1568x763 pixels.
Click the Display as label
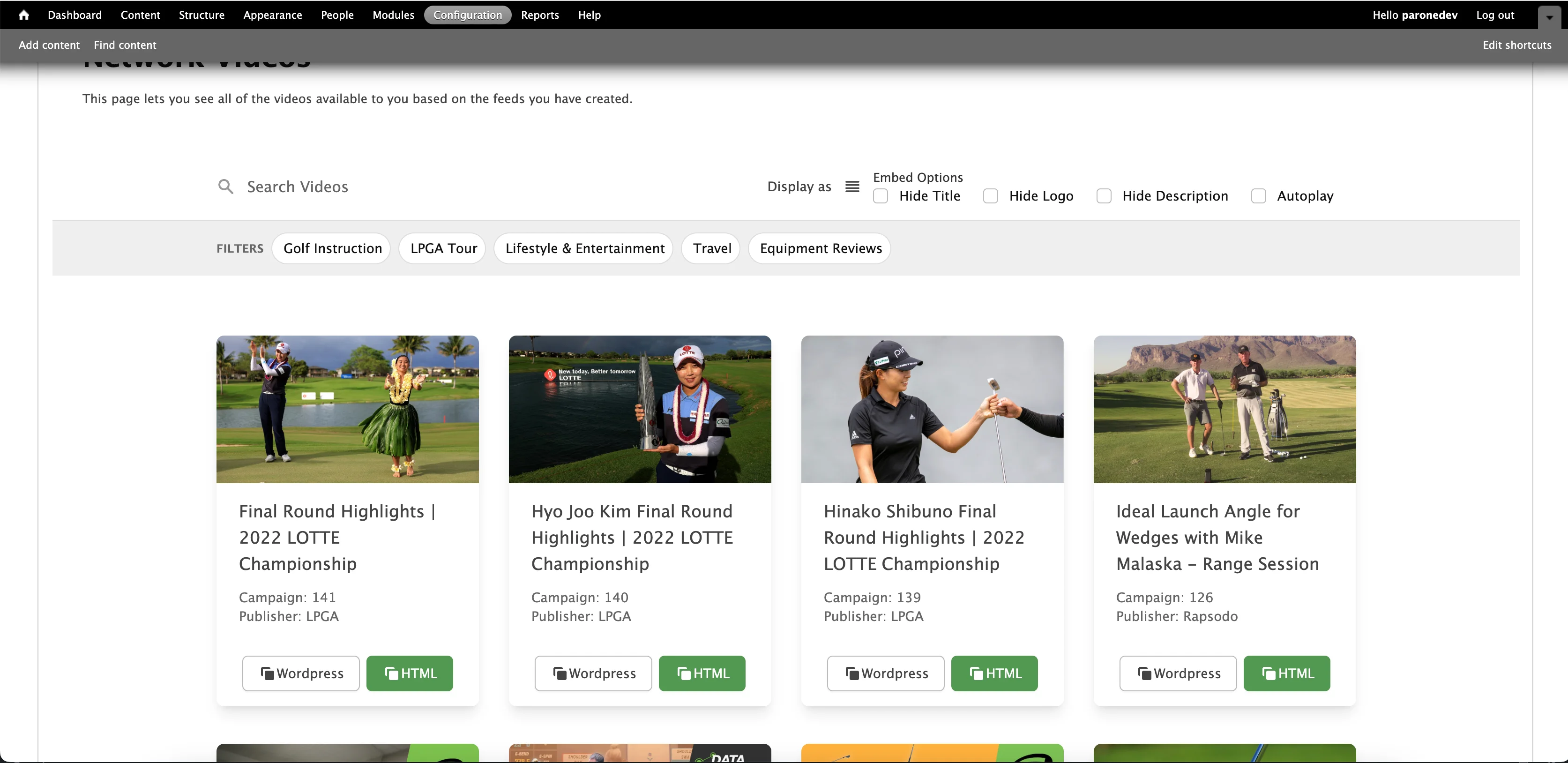click(799, 187)
